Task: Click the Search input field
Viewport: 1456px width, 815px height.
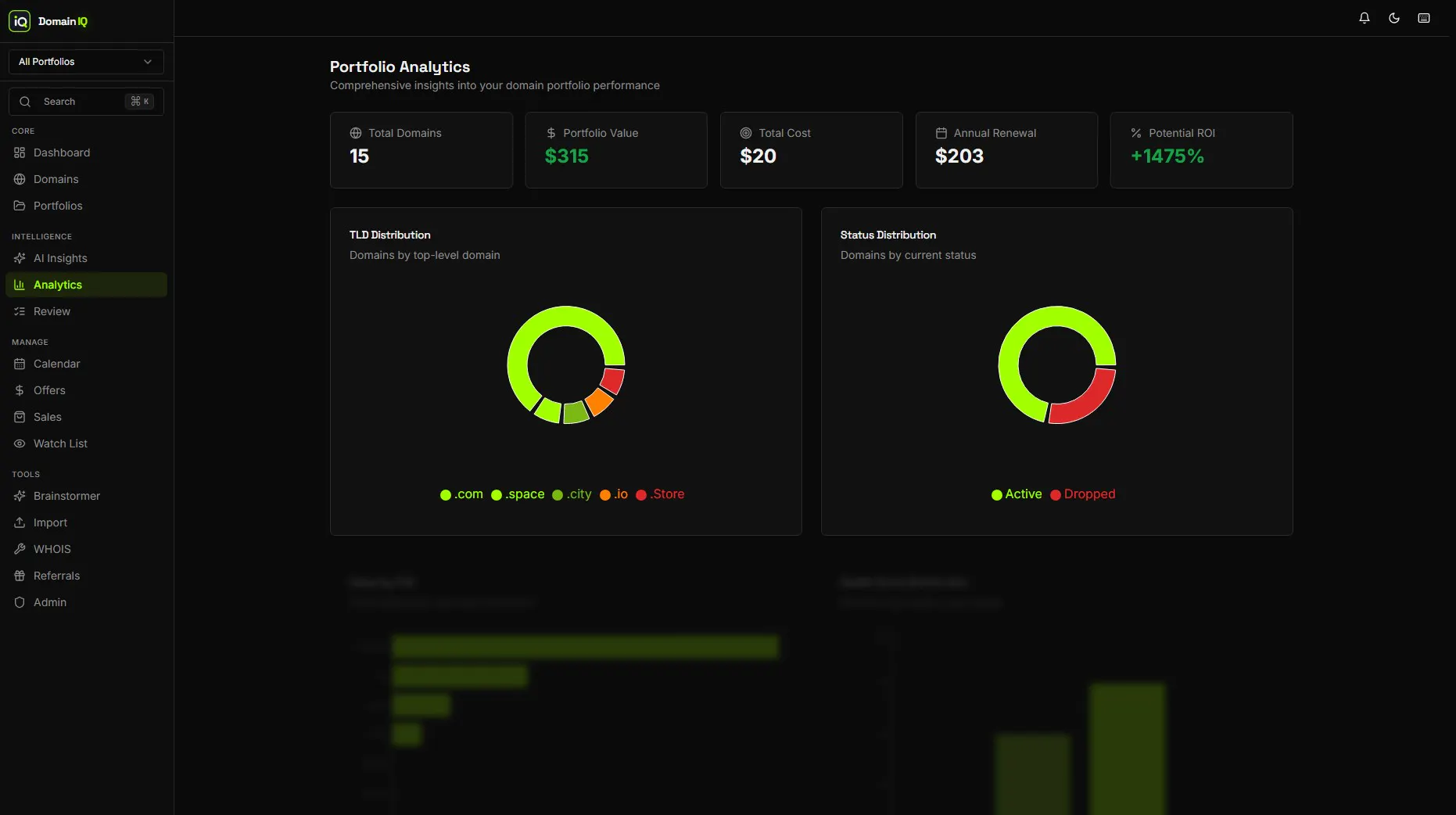Action: click(86, 102)
